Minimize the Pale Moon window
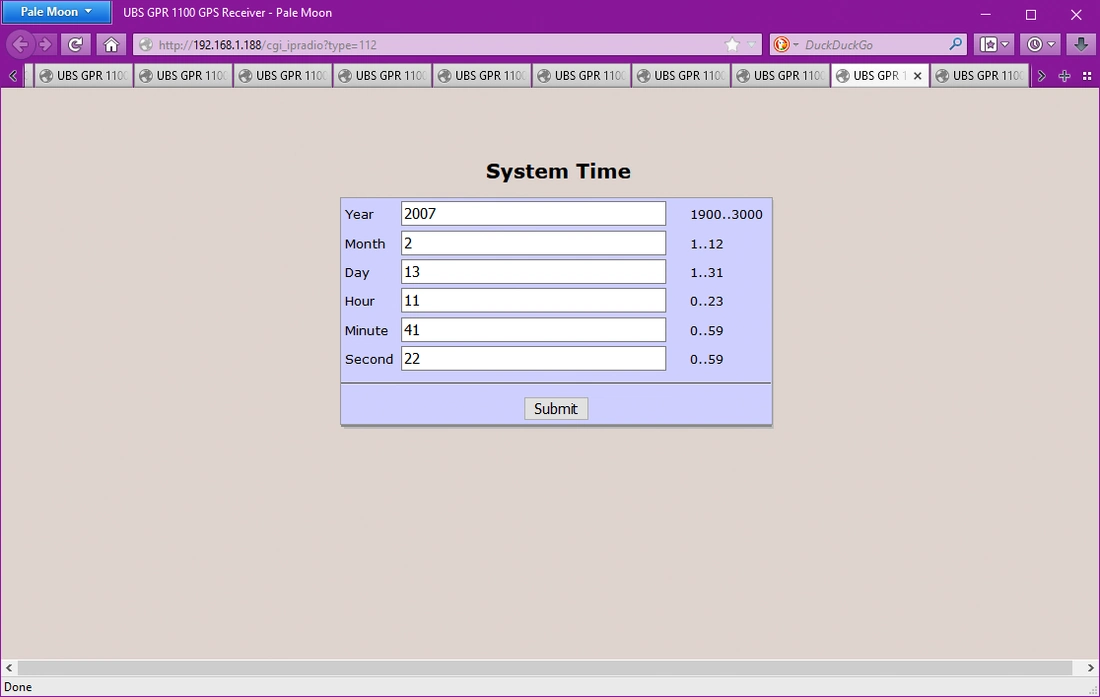The height and width of the screenshot is (697, 1100). tap(986, 14)
